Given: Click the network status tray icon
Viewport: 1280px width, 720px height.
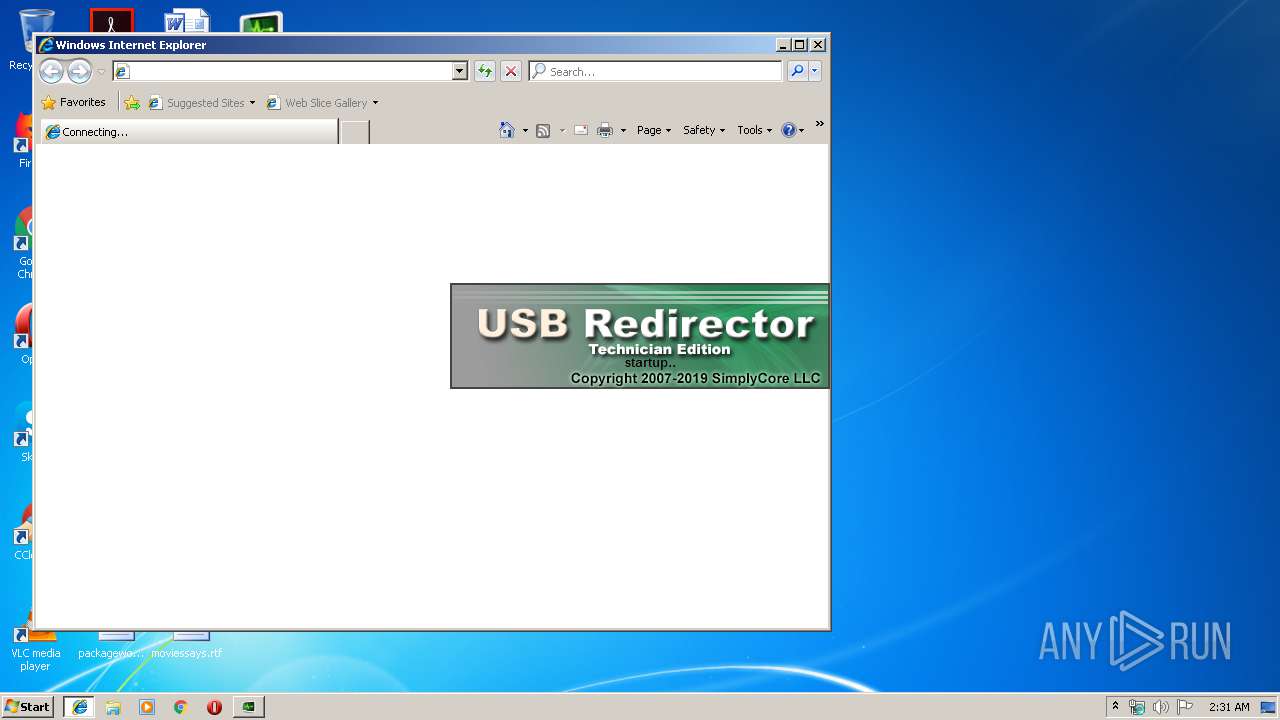Looking at the screenshot, I should [1137, 707].
